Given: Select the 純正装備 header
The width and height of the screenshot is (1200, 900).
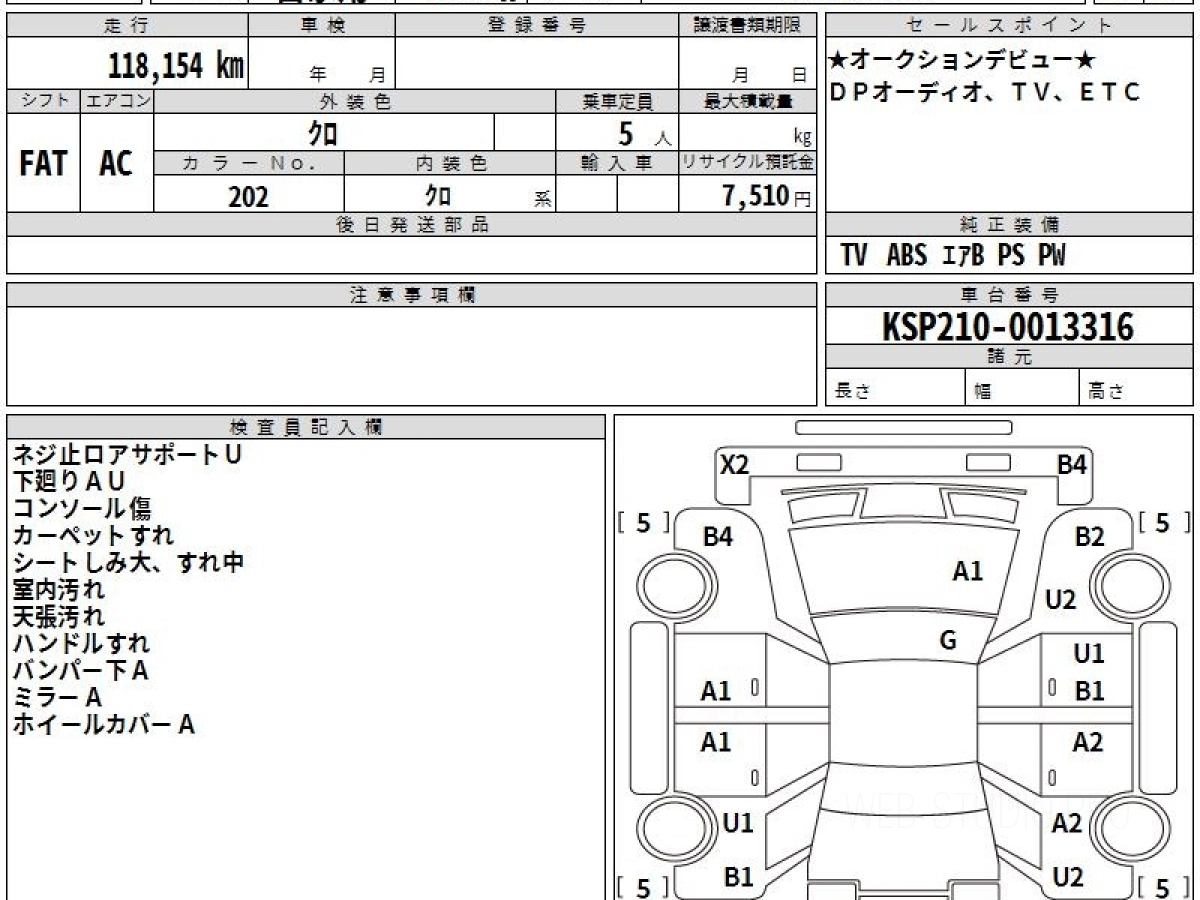Looking at the screenshot, I should [x=1009, y=225].
